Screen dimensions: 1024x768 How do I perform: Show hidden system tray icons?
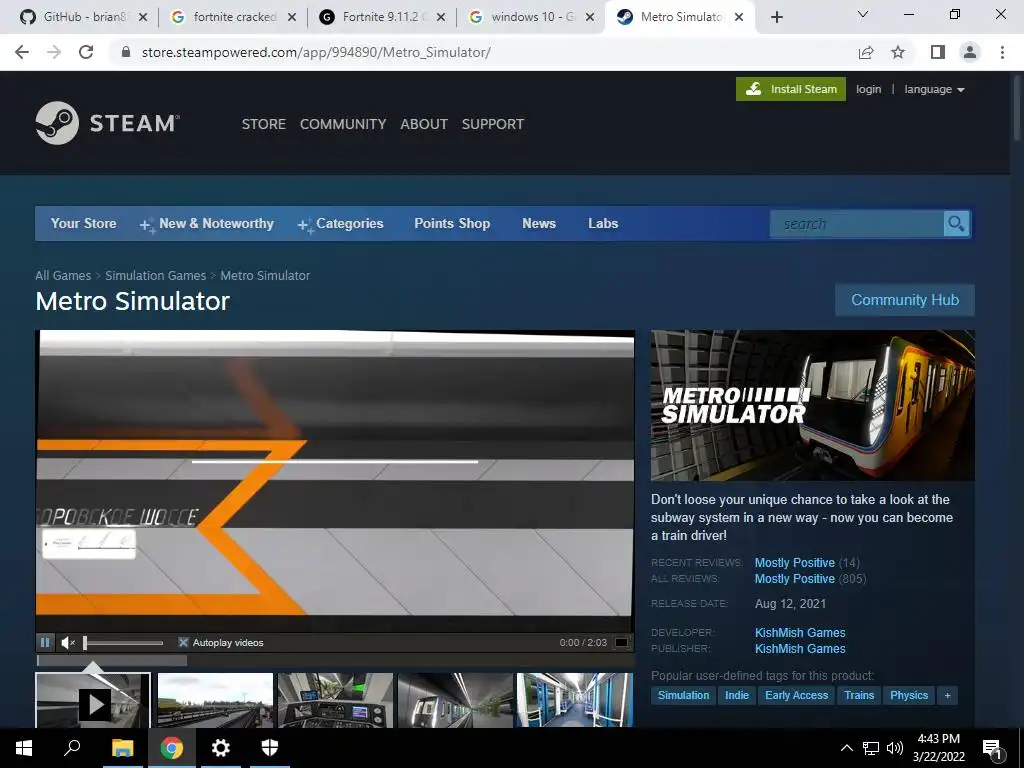(x=846, y=748)
